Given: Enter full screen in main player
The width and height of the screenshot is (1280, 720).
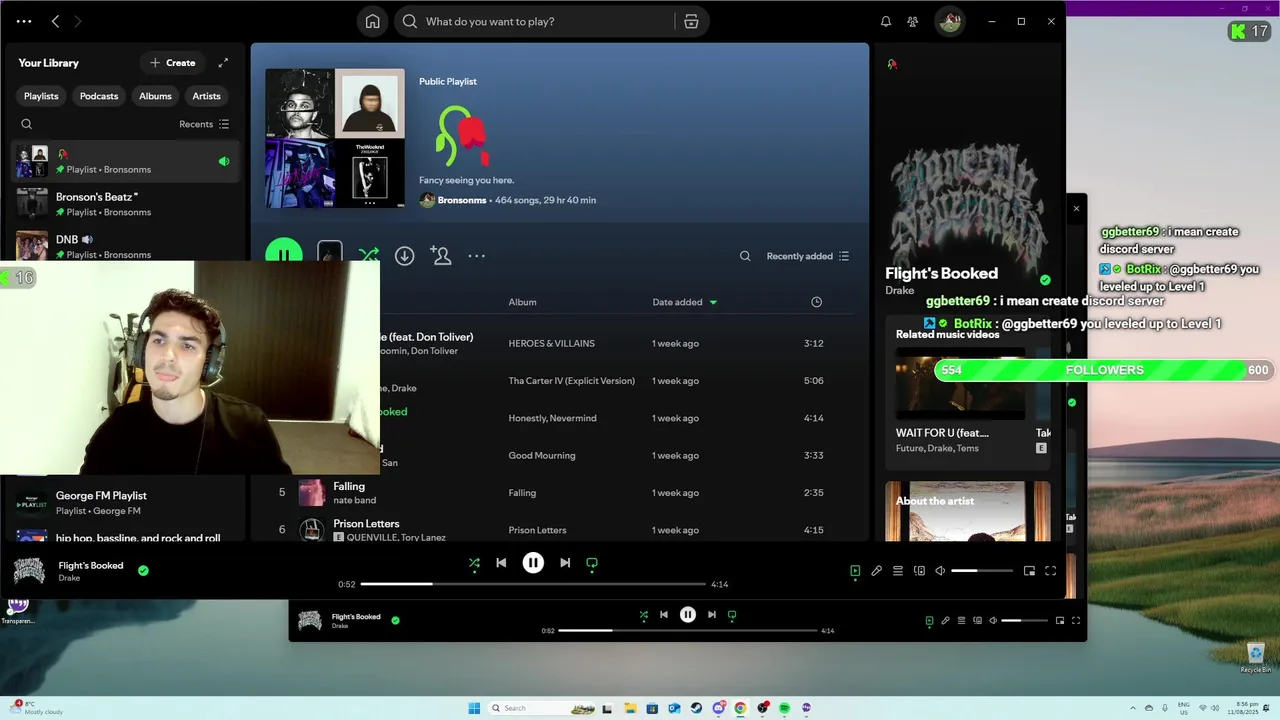Looking at the screenshot, I should 1050,571.
